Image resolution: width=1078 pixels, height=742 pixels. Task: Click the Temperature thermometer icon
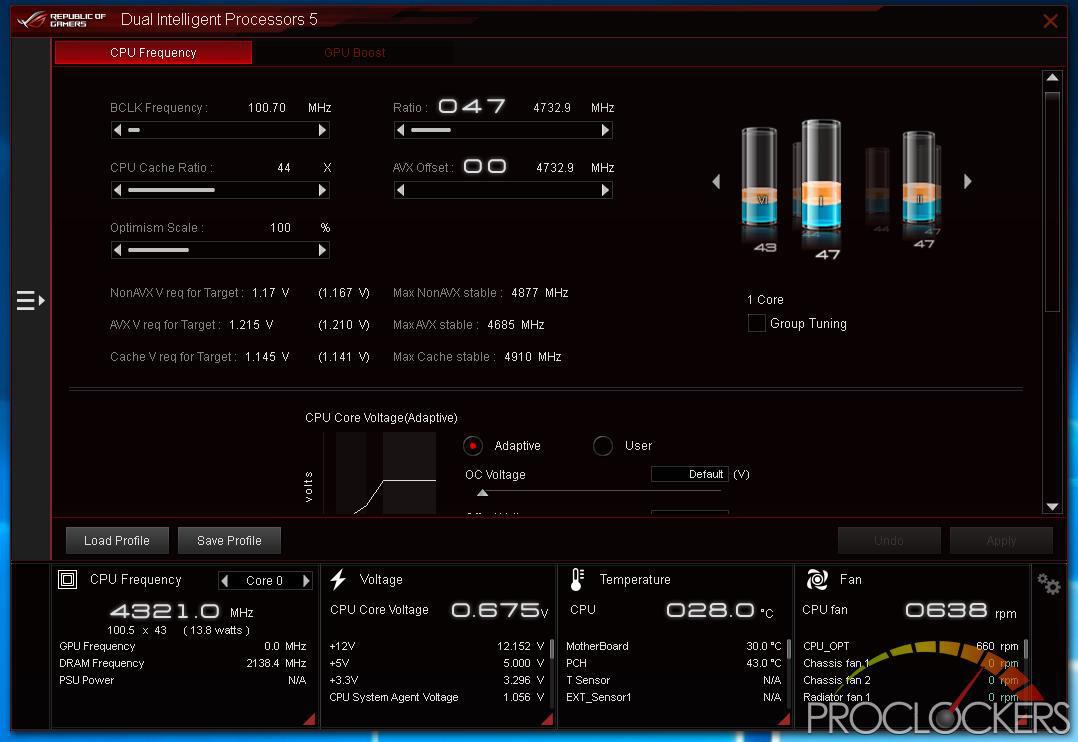[577, 580]
